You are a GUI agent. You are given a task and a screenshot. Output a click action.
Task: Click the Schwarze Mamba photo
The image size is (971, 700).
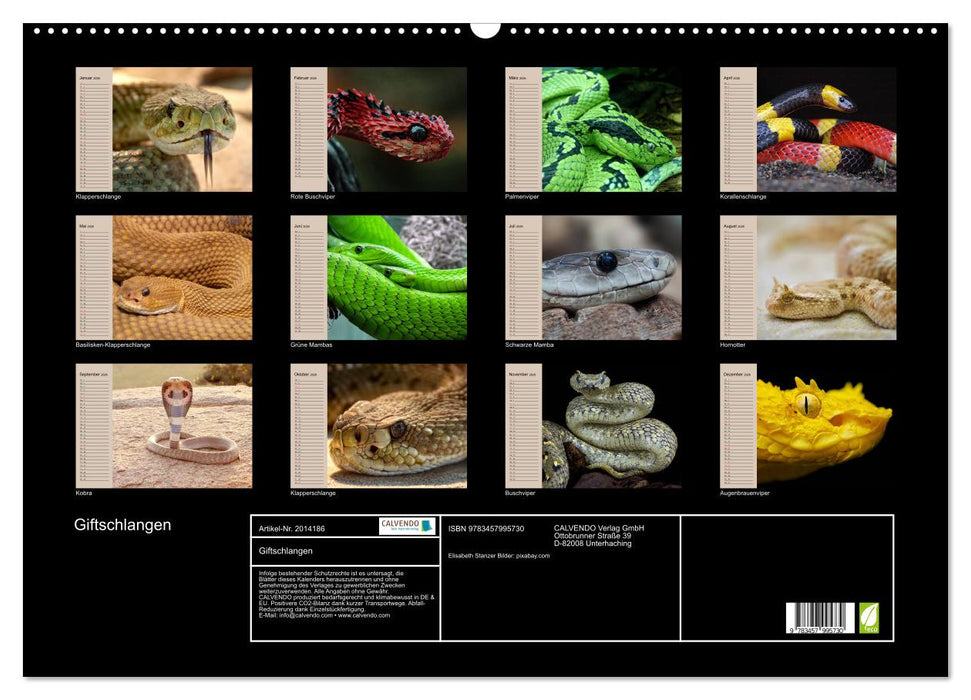pos(611,277)
